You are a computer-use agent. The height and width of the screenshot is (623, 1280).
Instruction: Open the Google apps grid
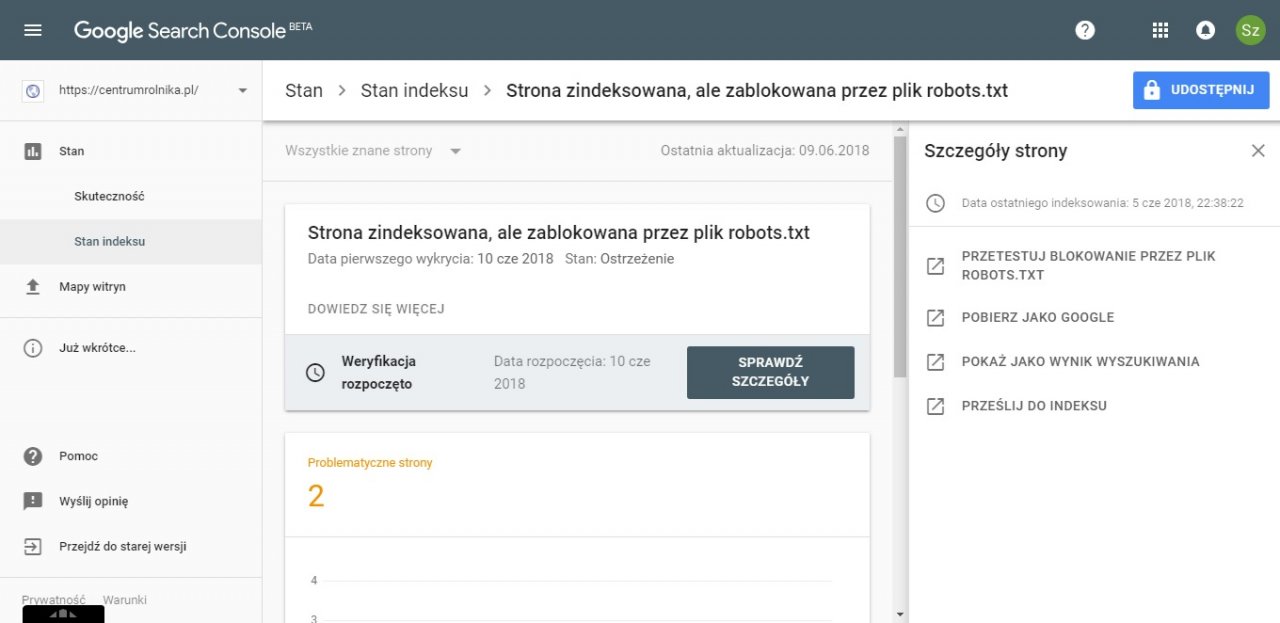1160,30
